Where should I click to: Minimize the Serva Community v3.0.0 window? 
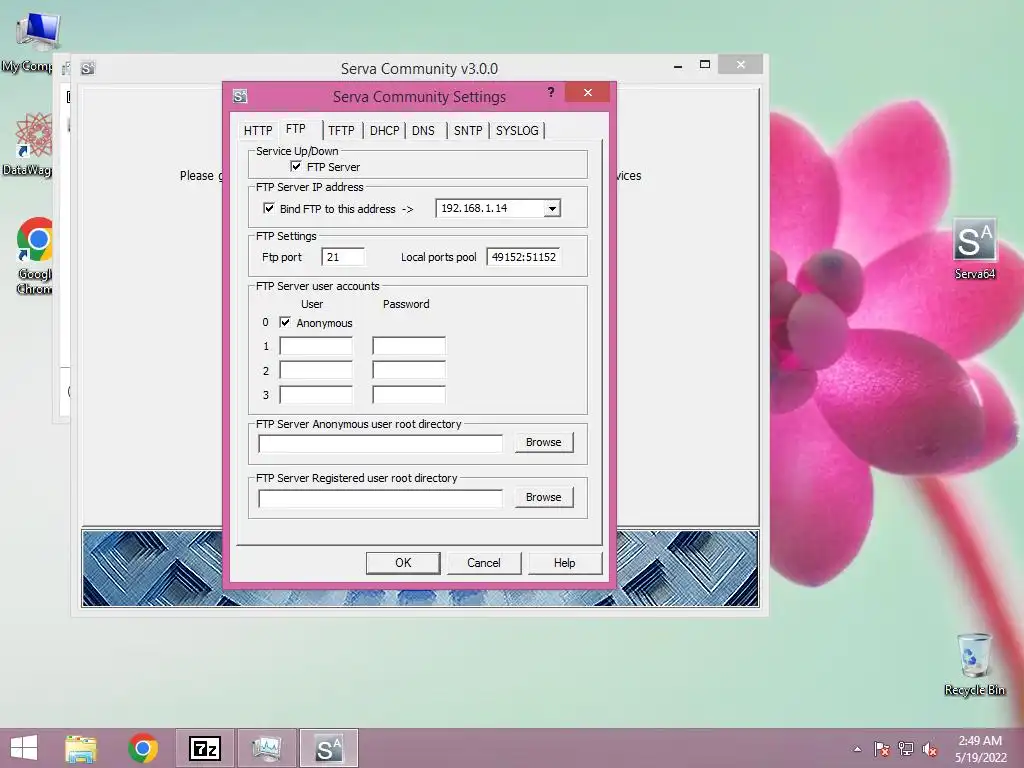(678, 65)
